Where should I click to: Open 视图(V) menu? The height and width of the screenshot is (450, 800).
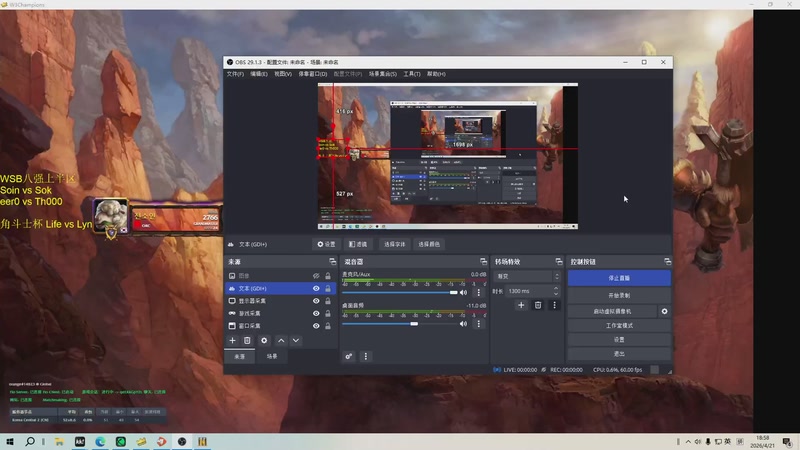click(x=283, y=74)
